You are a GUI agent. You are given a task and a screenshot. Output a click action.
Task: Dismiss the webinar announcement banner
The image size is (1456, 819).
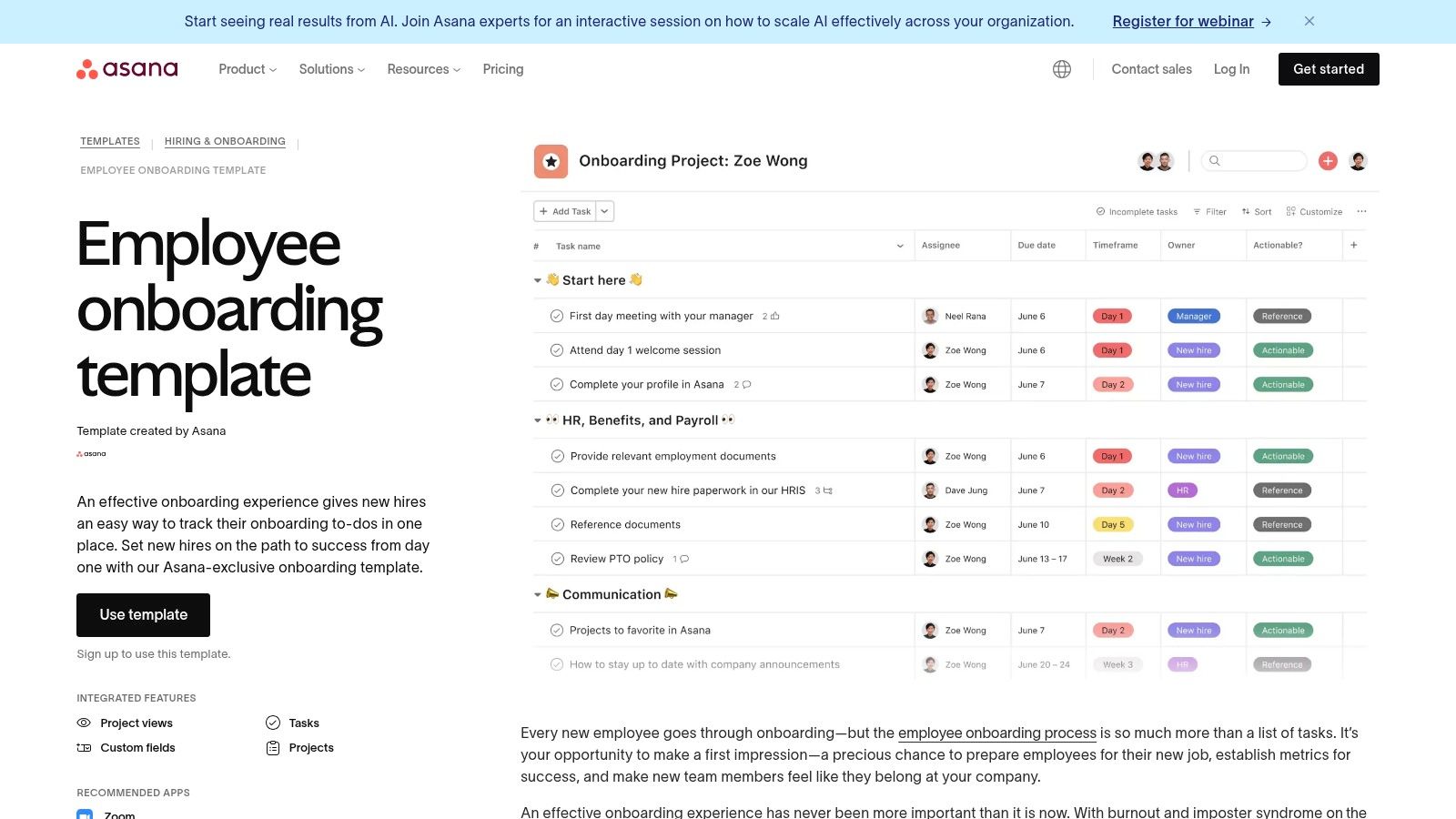tap(1309, 21)
